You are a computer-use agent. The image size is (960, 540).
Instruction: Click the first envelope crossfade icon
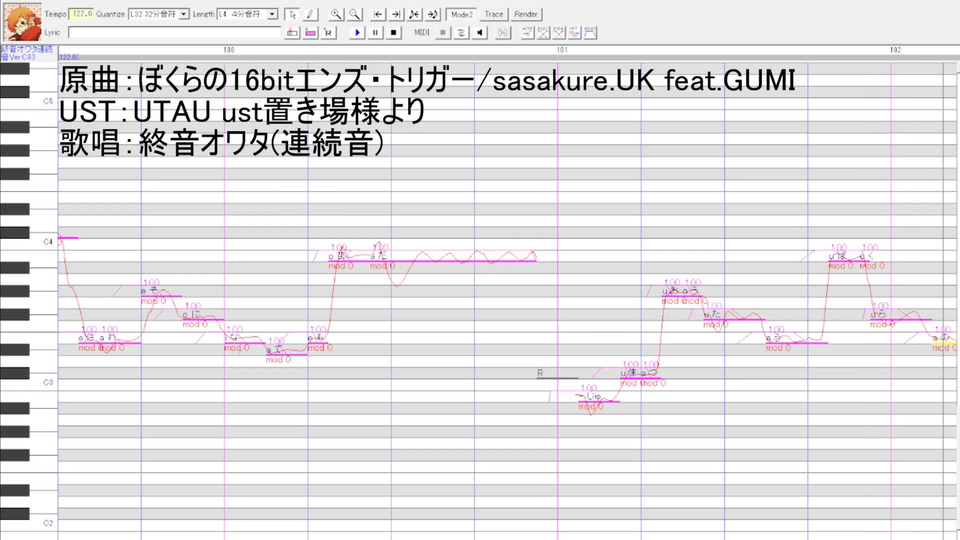[543, 32]
